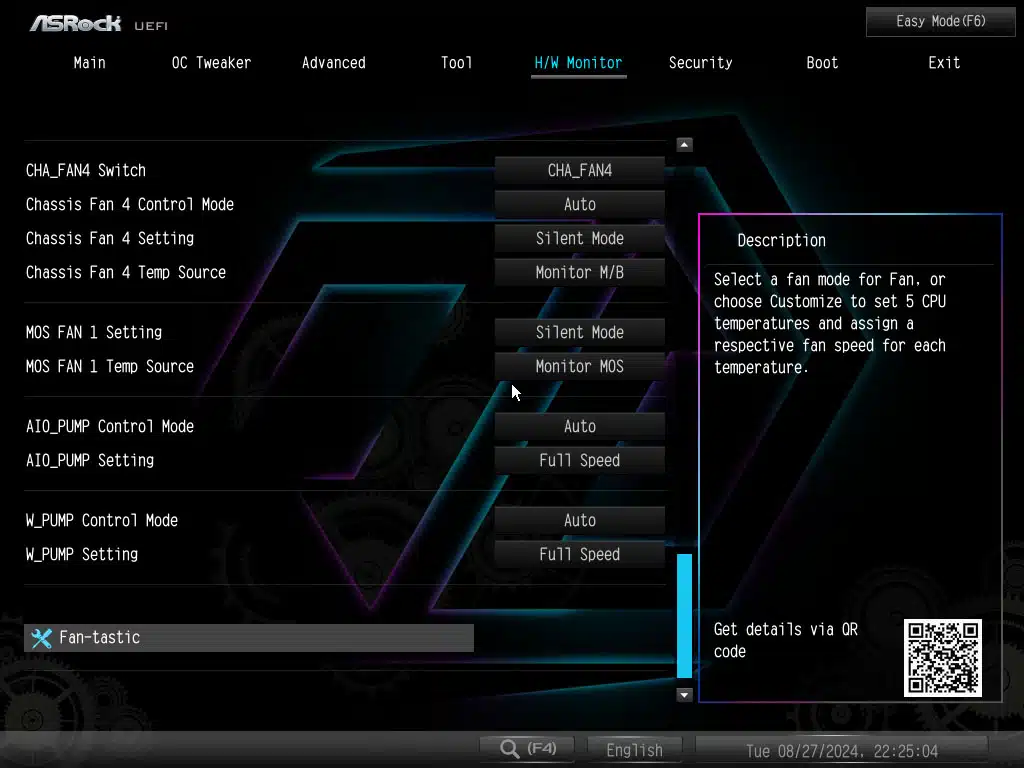Click the blue scrollbar thumb
Viewport: 1024px width, 768px height.
684,615
